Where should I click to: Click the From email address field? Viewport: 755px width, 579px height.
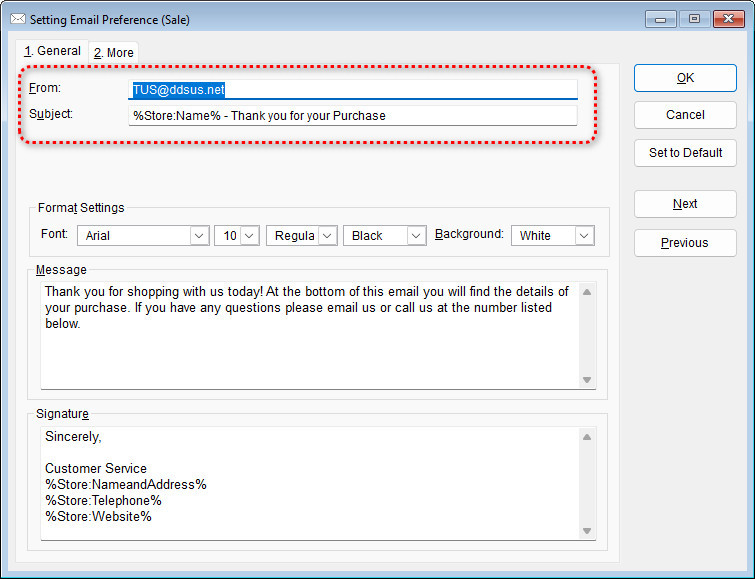tap(353, 89)
